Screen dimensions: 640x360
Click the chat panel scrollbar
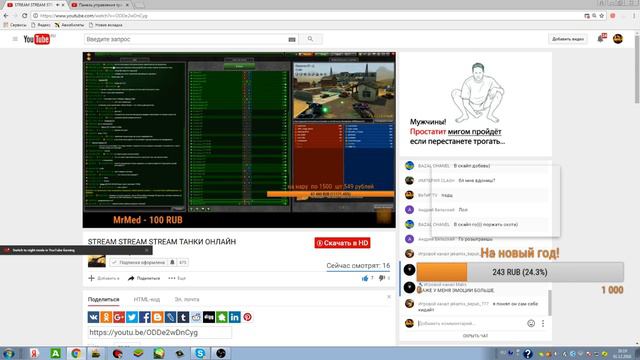click(x=549, y=302)
